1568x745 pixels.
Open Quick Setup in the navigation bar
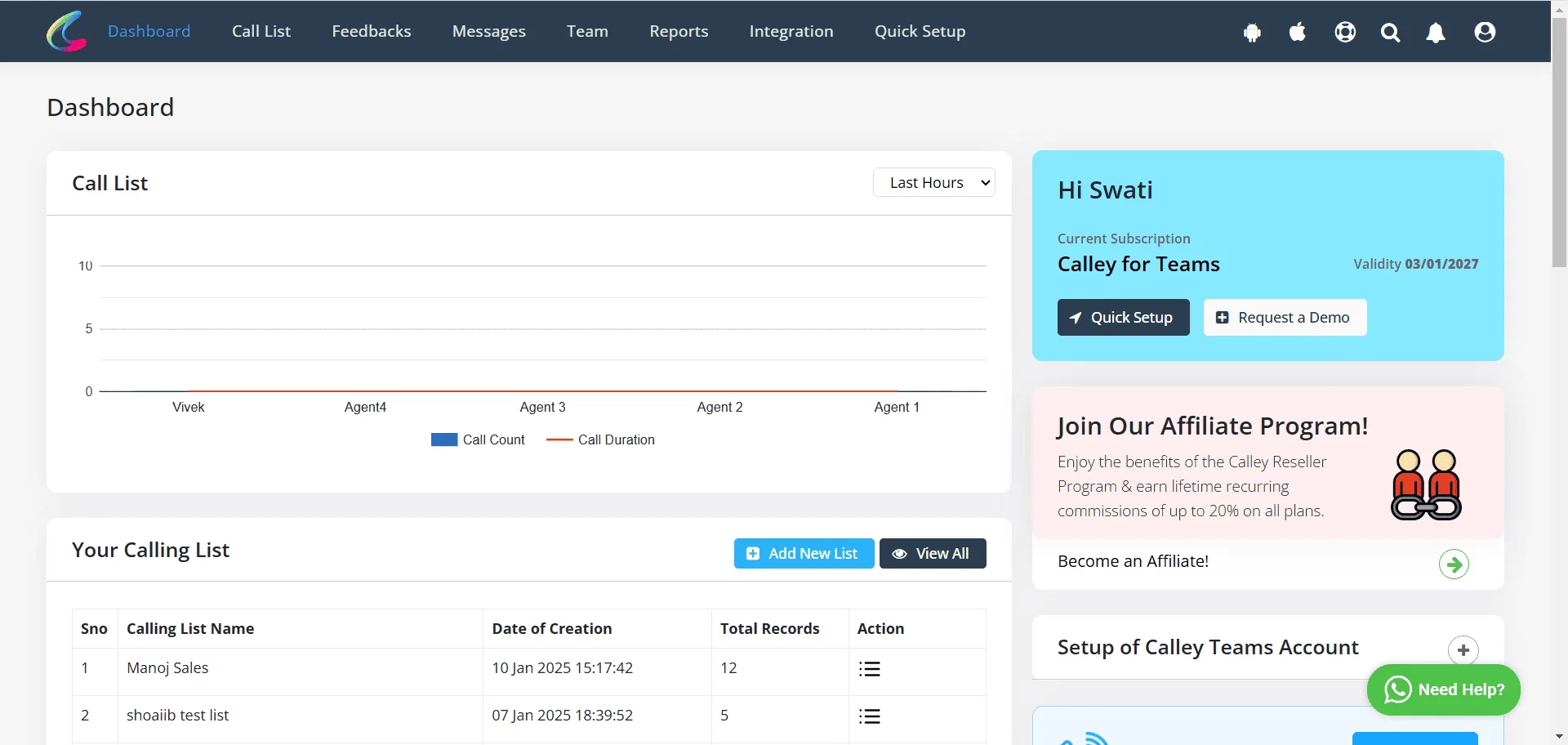click(x=920, y=31)
